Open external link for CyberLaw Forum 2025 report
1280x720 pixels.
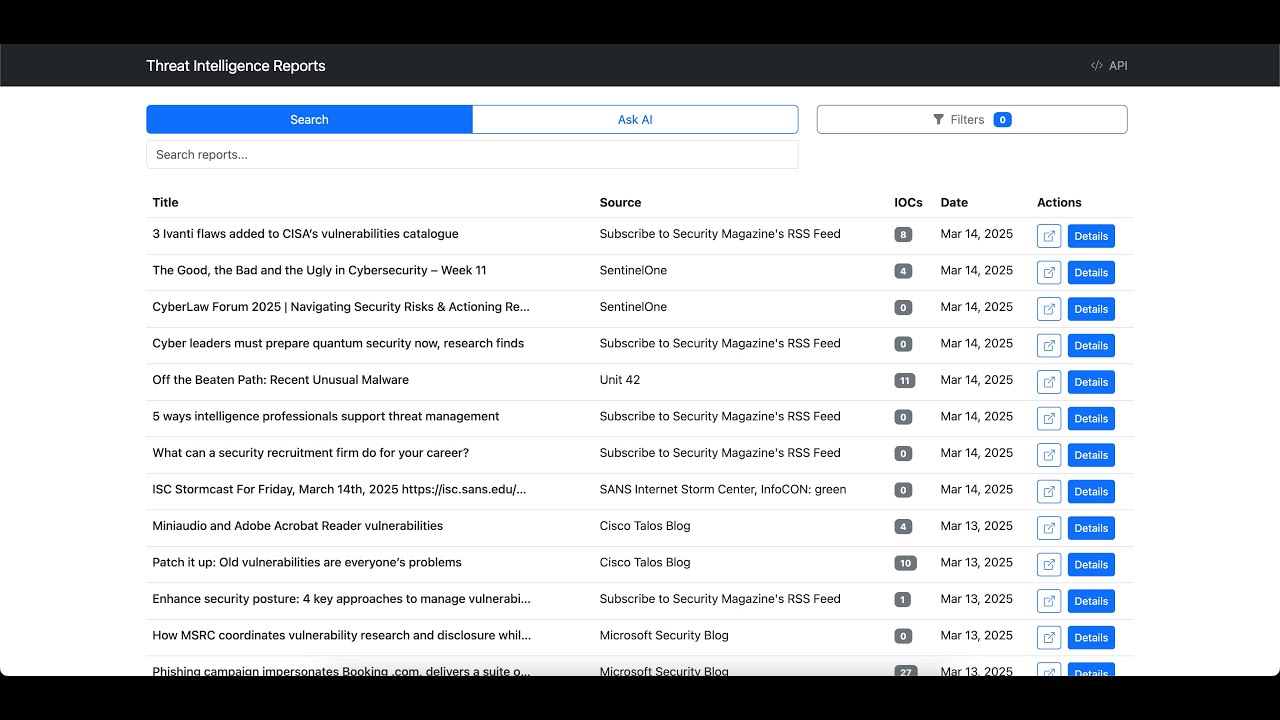1049,309
